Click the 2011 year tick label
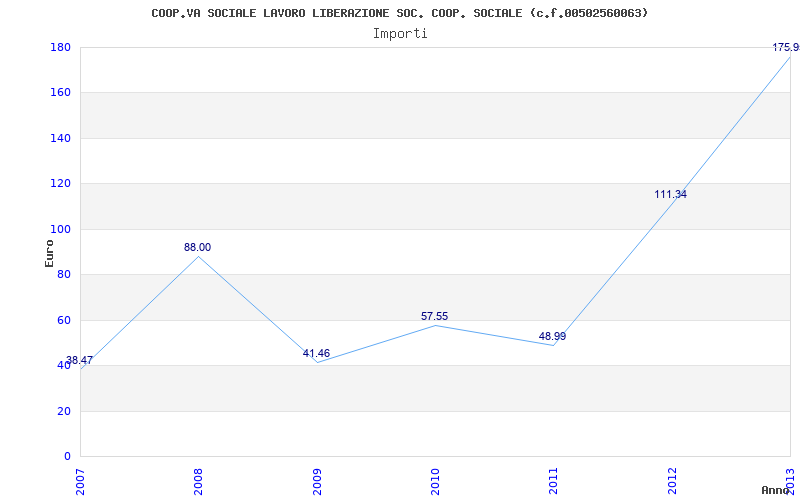The height and width of the screenshot is (500, 800). coord(553,479)
